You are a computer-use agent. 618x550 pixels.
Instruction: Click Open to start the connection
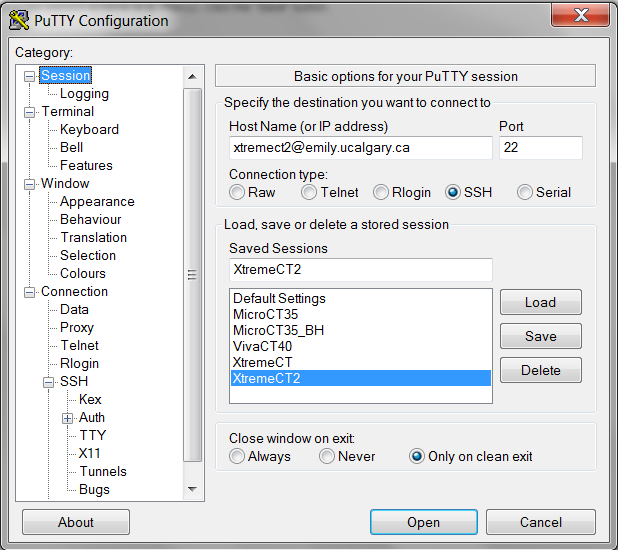pyautogui.click(x=424, y=522)
